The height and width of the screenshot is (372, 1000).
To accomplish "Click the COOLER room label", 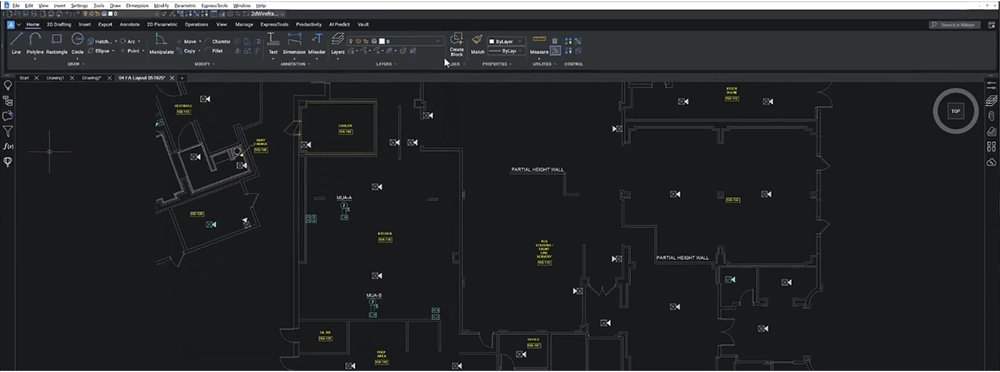I will click(x=345, y=126).
